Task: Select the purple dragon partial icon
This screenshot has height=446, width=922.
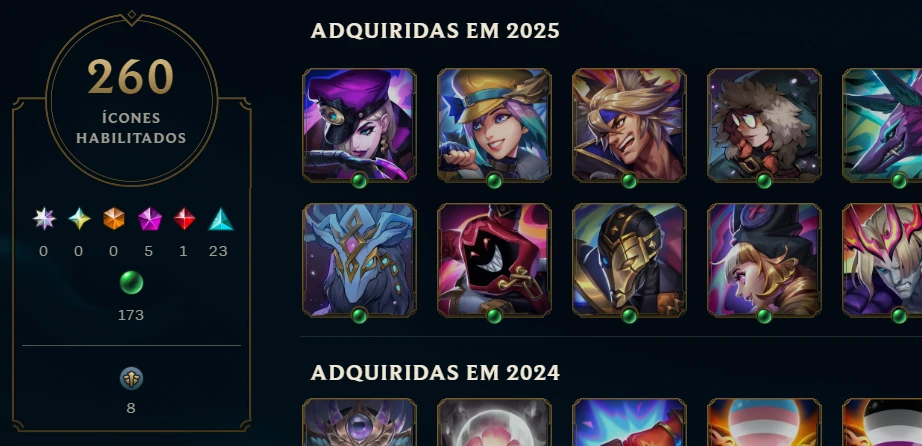Action: tap(882, 125)
